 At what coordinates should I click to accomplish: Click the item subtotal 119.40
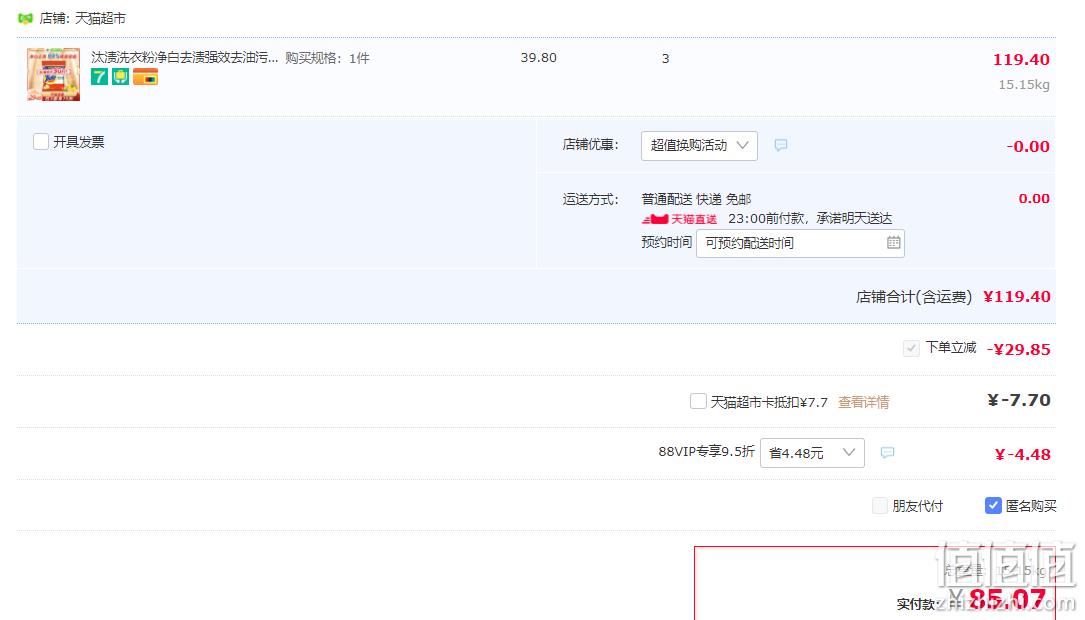click(x=1021, y=60)
